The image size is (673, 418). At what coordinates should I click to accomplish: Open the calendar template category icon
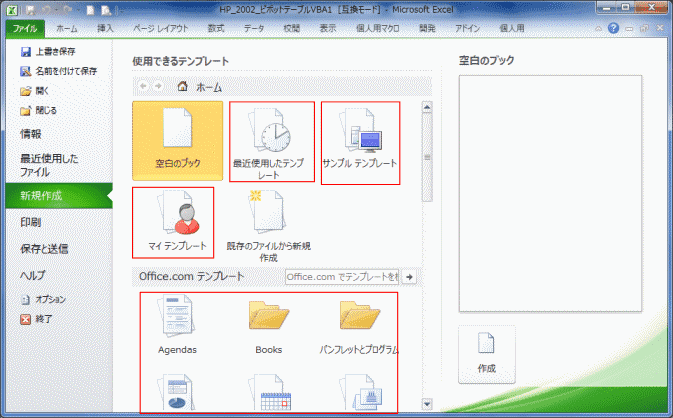tap(271, 392)
